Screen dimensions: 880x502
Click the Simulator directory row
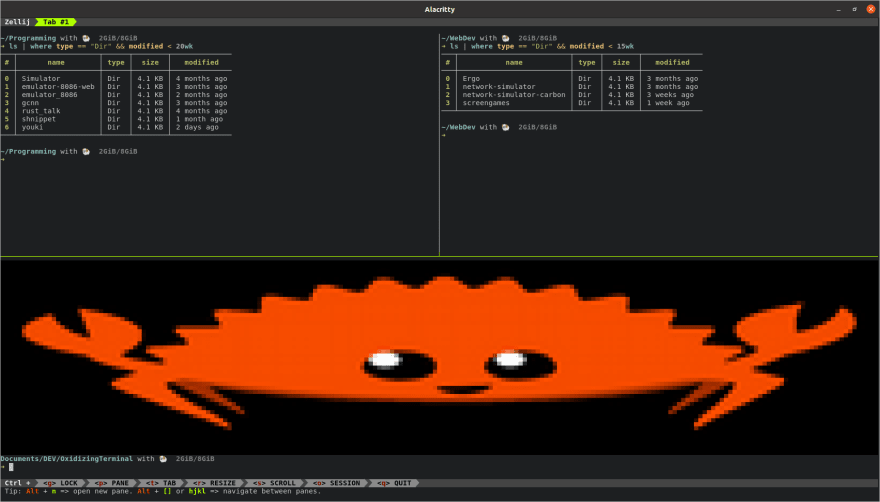[116, 79]
